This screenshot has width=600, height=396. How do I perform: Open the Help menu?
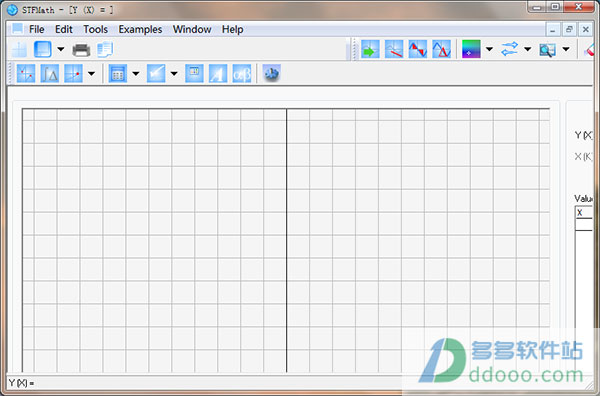click(233, 29)
